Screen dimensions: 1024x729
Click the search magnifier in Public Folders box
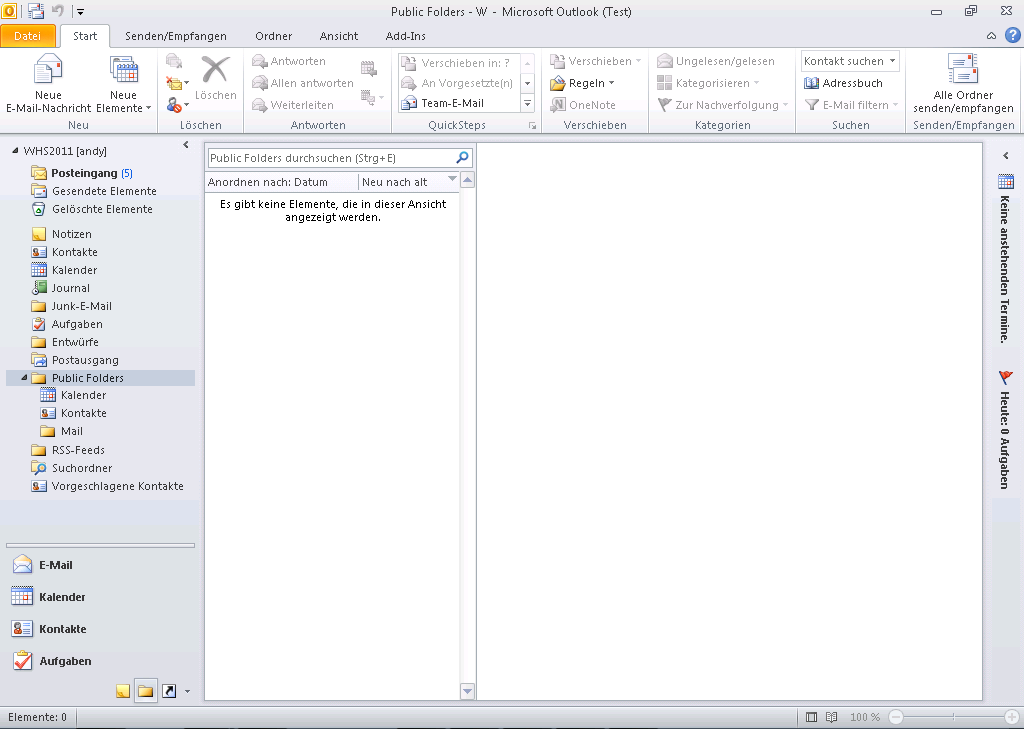(x=462, y=158)
